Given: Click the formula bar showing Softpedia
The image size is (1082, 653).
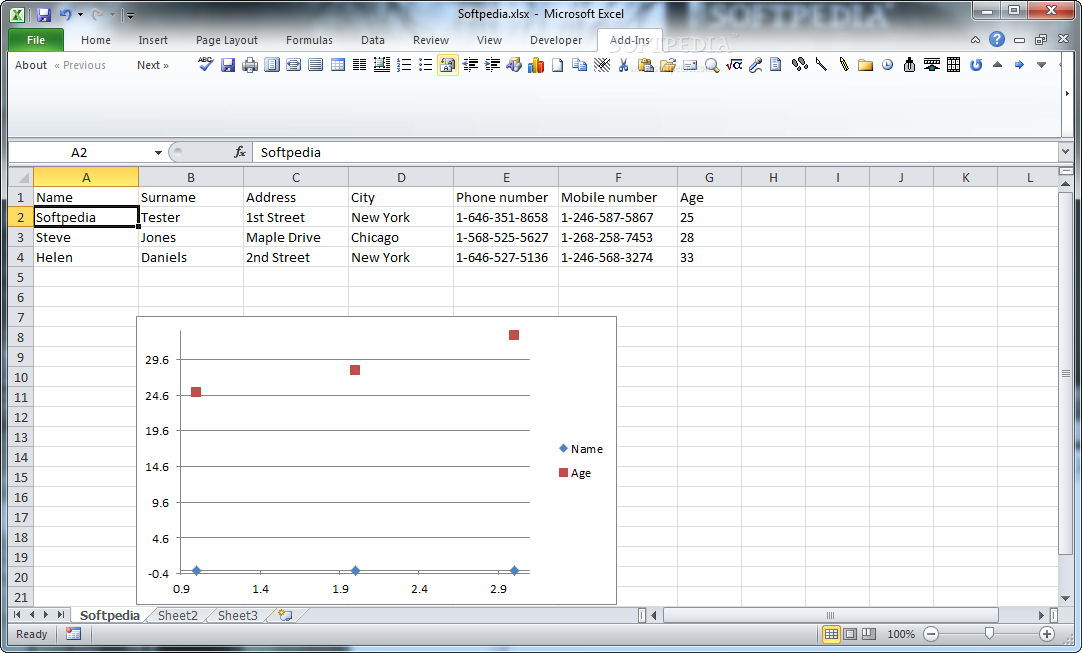Looking at the screenshot, I should point(656,152).
